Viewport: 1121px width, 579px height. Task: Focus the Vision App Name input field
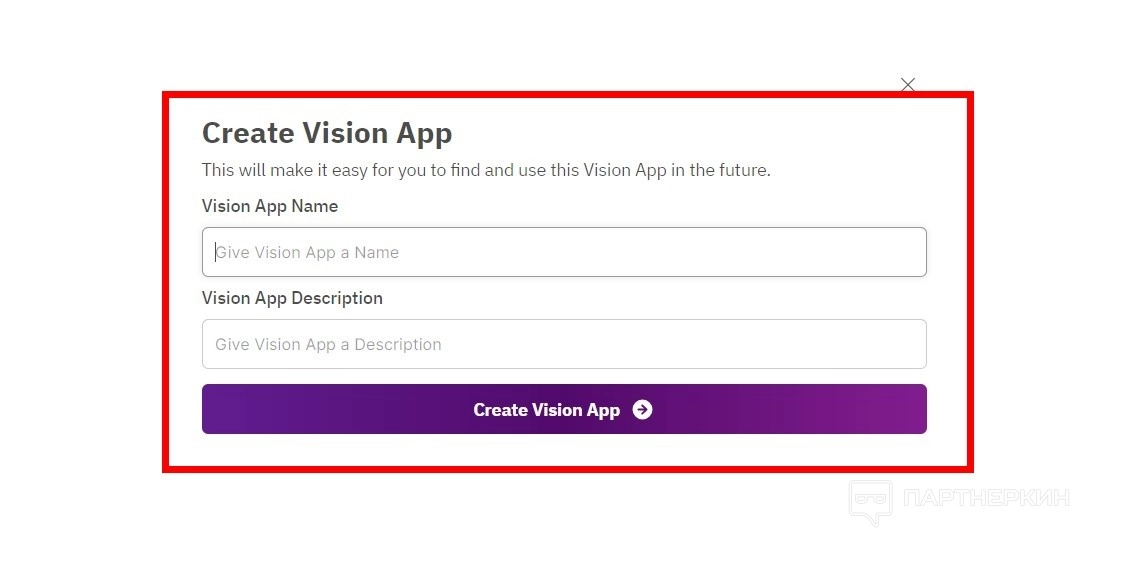coord(564,252)
